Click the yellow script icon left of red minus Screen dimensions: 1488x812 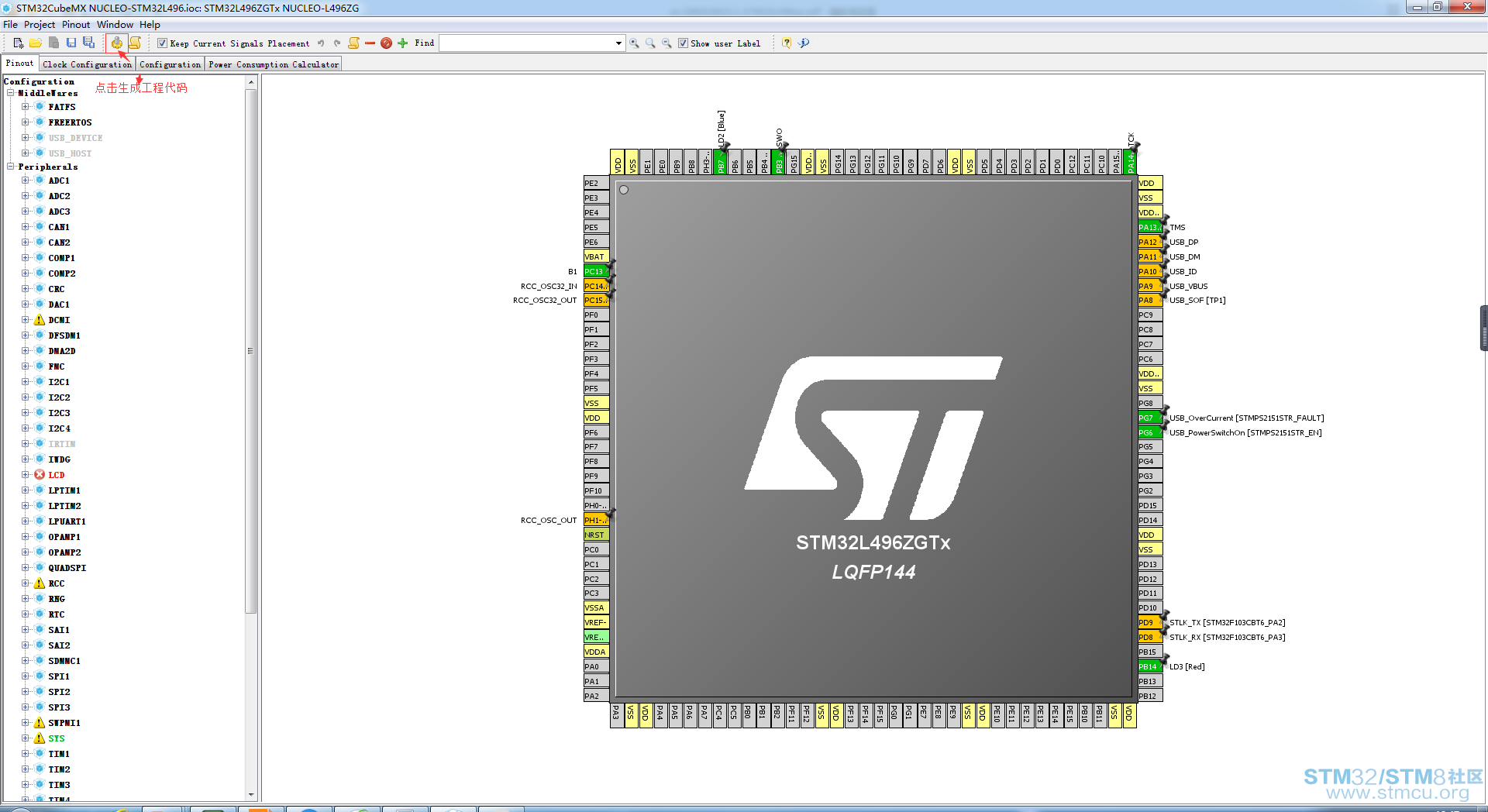pyautogui.click(x=353, y=43)
